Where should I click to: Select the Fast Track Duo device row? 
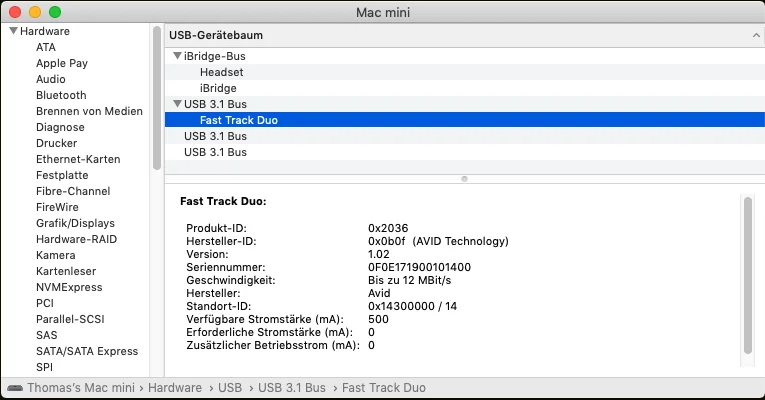point(464,120)
